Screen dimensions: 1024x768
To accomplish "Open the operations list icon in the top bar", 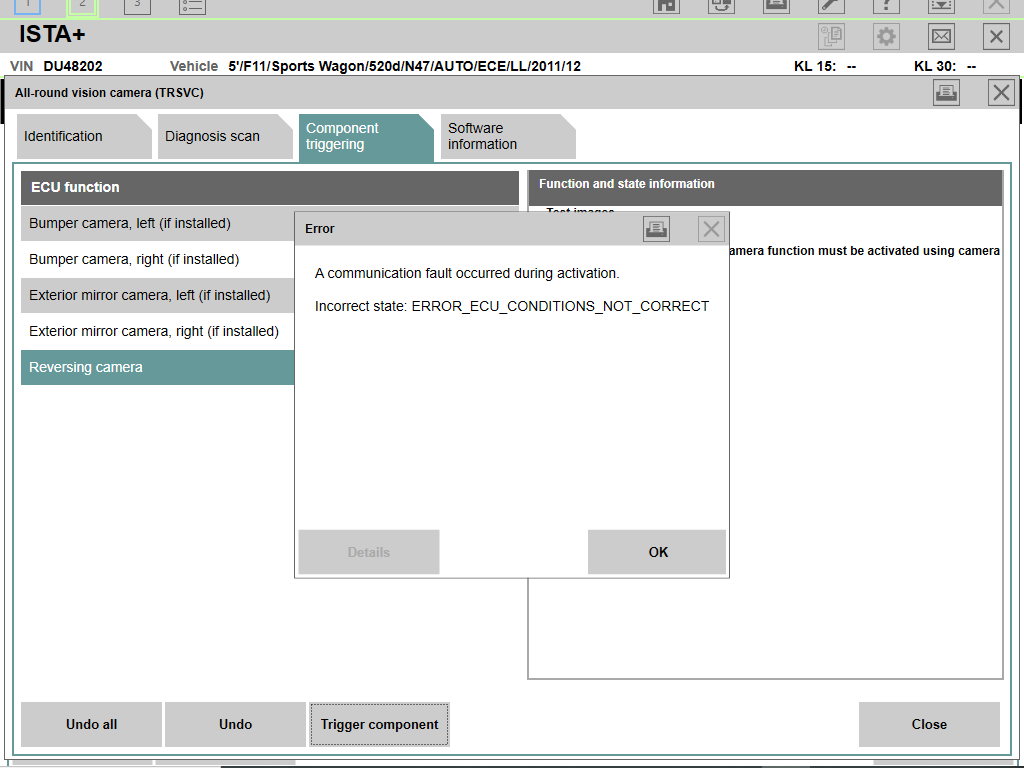I will point(192,7).
